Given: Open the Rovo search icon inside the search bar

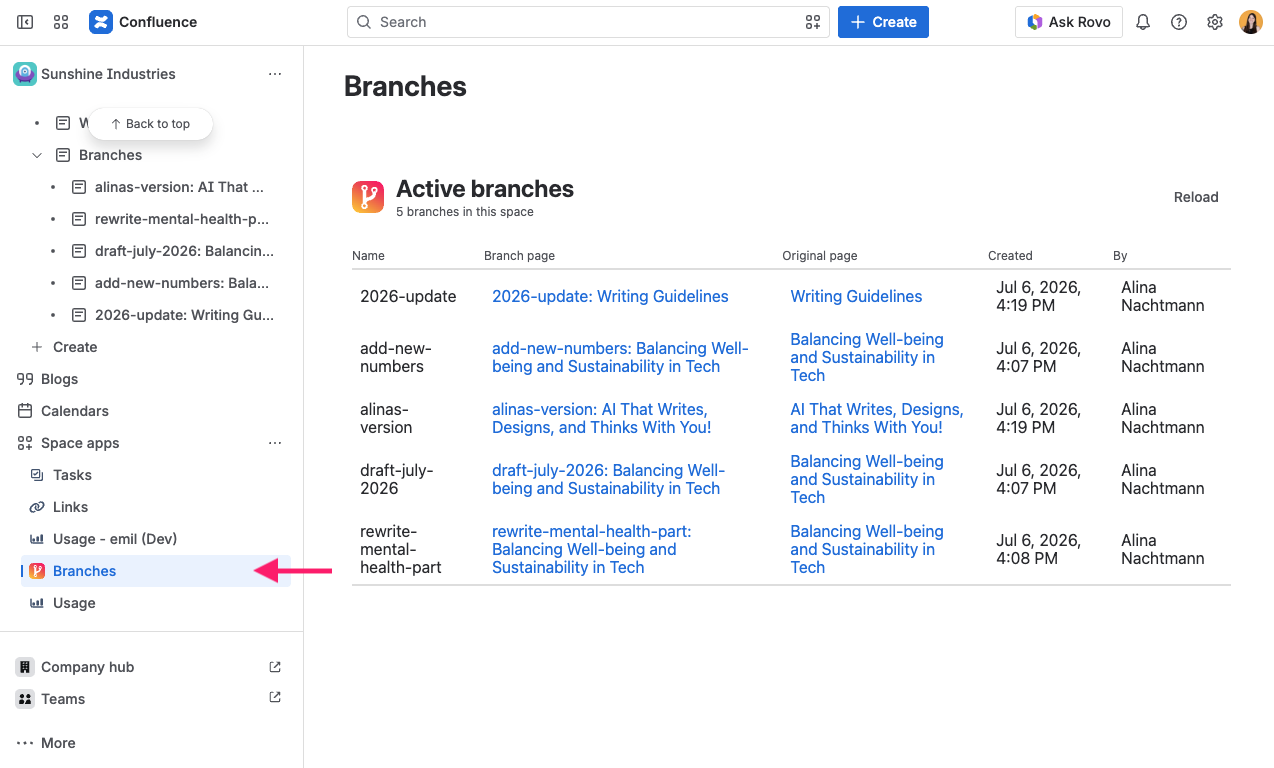Looking at the screenshot, I should [x=812, y=22].
